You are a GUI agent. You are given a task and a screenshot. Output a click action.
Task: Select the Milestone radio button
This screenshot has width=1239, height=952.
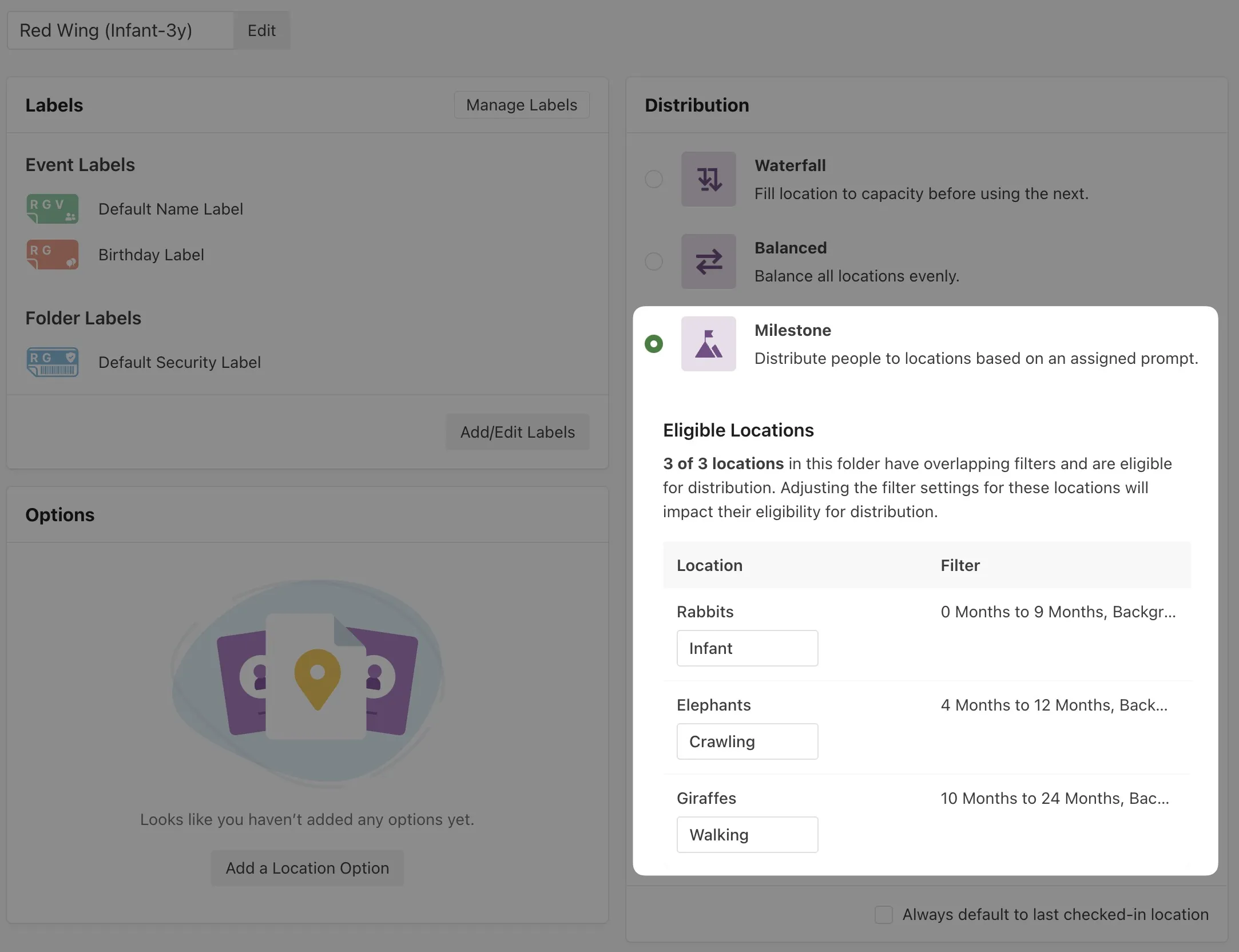click(654, 344)
